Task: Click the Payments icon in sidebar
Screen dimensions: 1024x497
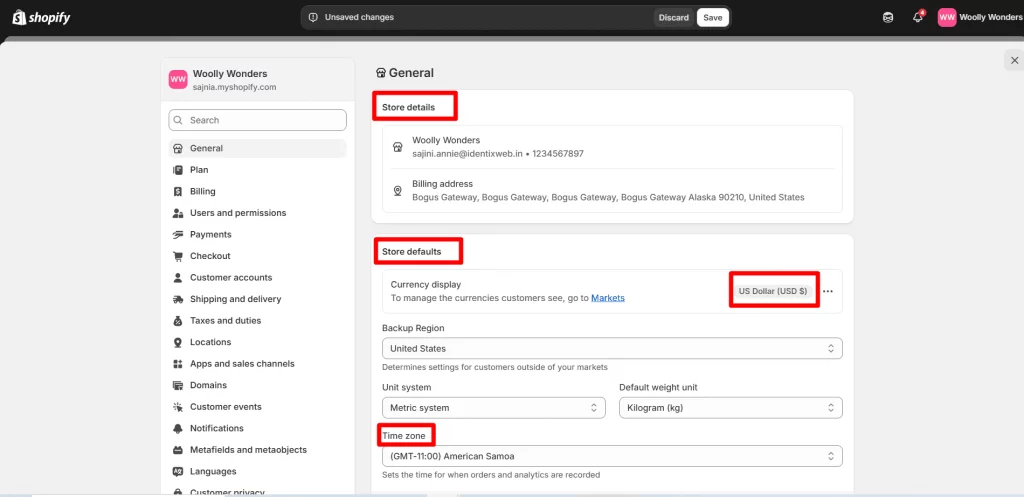Action: [x=178, y=234]
